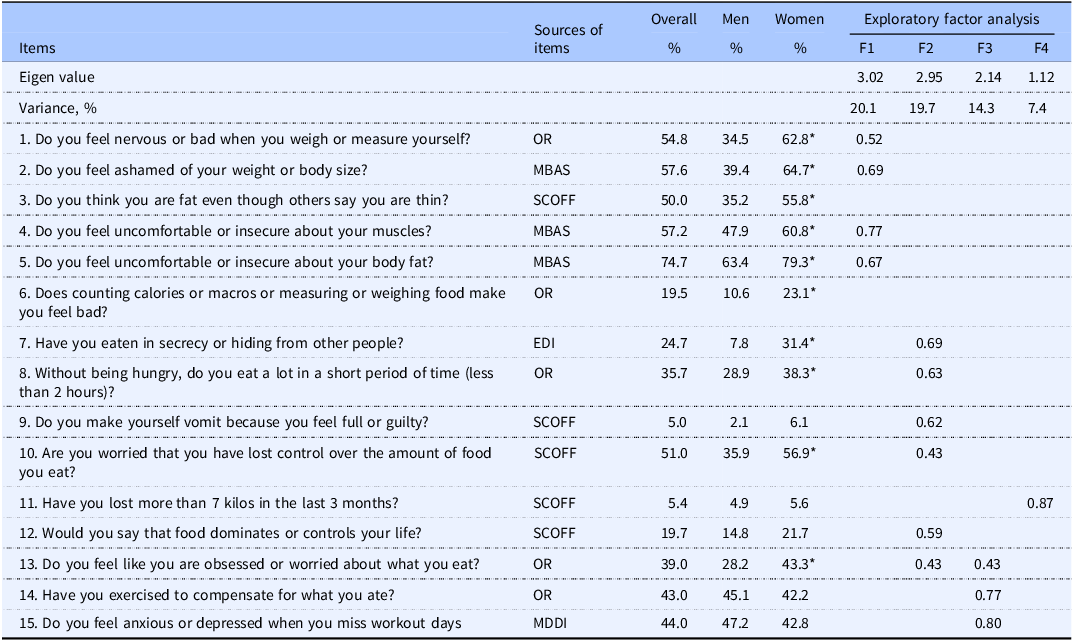
Task: Select item 6 about counting calories or macros
Action: (x=262, y=302)
